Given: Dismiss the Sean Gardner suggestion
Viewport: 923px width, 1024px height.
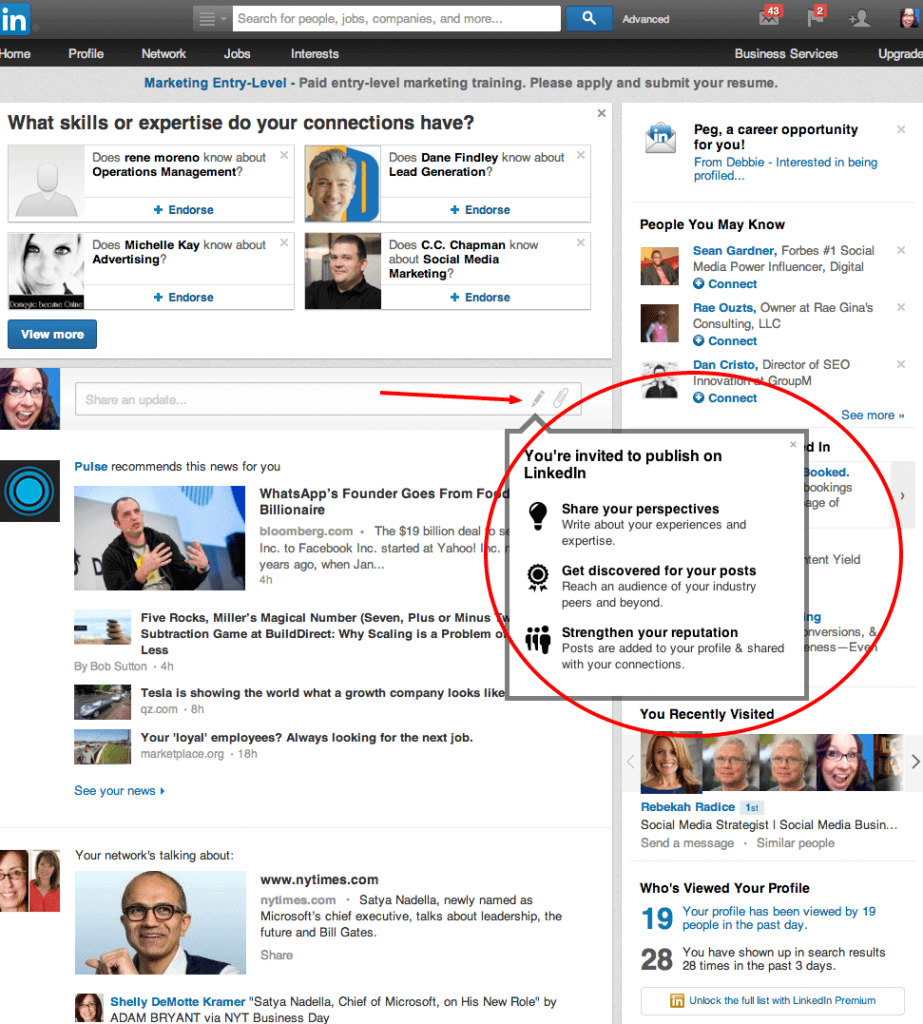Looking at the screenshot, I should tap(901, 250).
